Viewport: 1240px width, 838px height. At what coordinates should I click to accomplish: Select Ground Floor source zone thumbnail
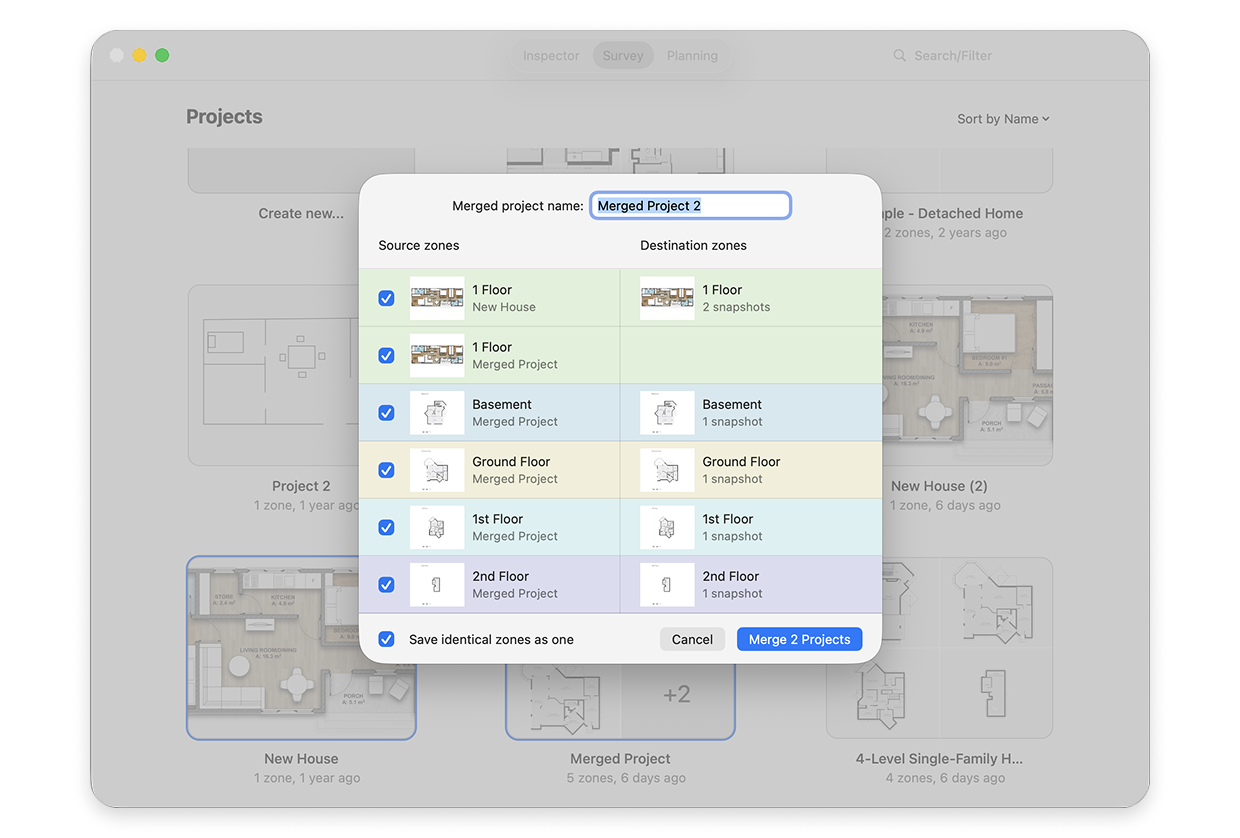point(437,470)
